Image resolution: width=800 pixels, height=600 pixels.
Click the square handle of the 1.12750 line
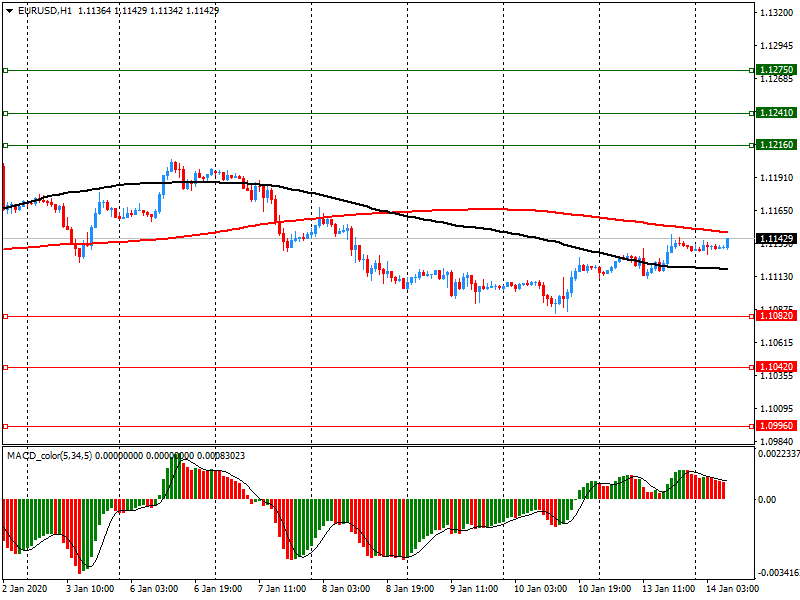tap(5, 70)
